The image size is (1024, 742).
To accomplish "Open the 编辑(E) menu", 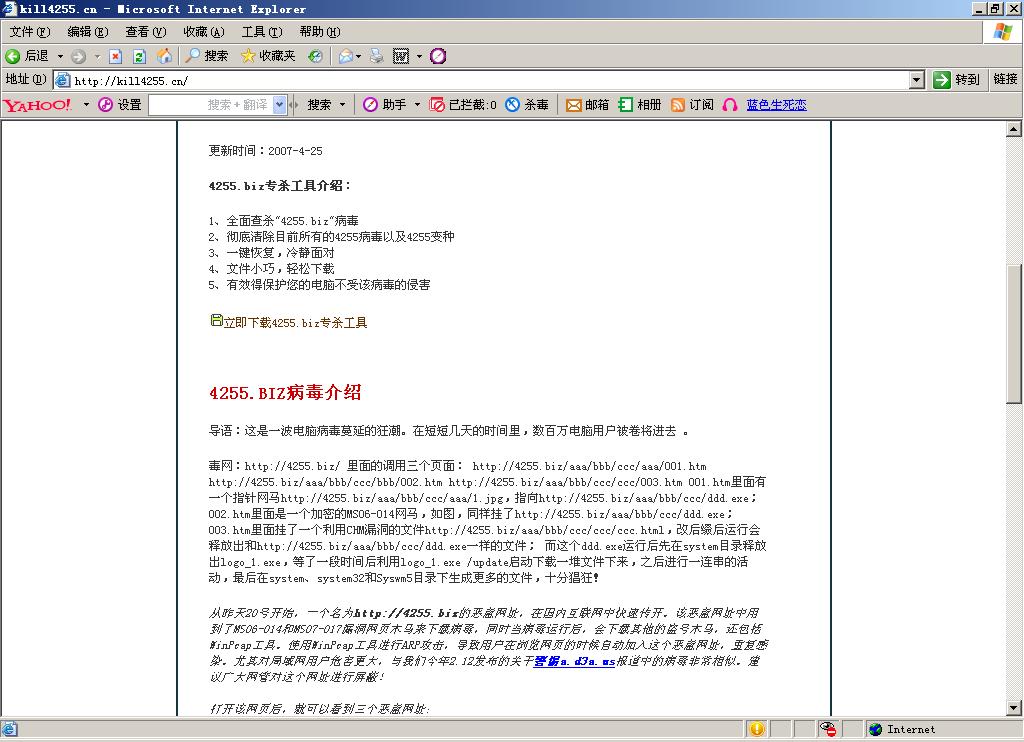I will coord(88,32).
